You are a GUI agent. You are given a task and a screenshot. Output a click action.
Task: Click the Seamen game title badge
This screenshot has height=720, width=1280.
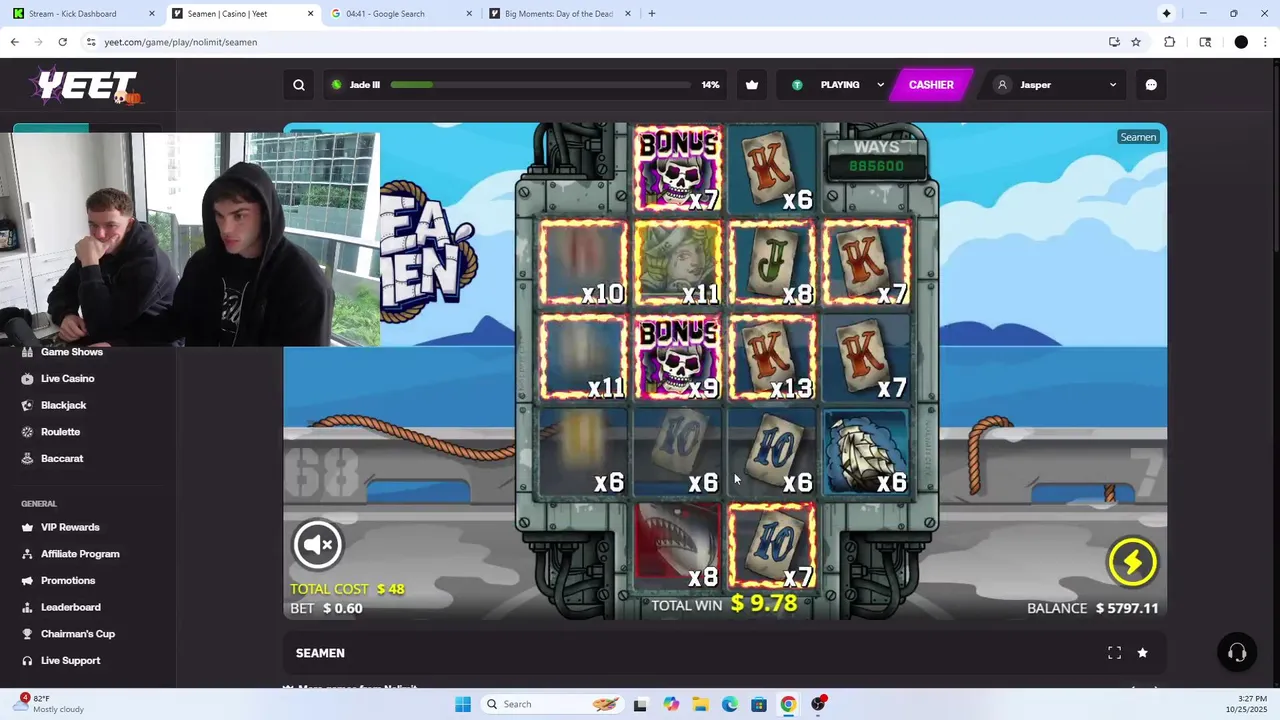click(x=1138, y=137)
